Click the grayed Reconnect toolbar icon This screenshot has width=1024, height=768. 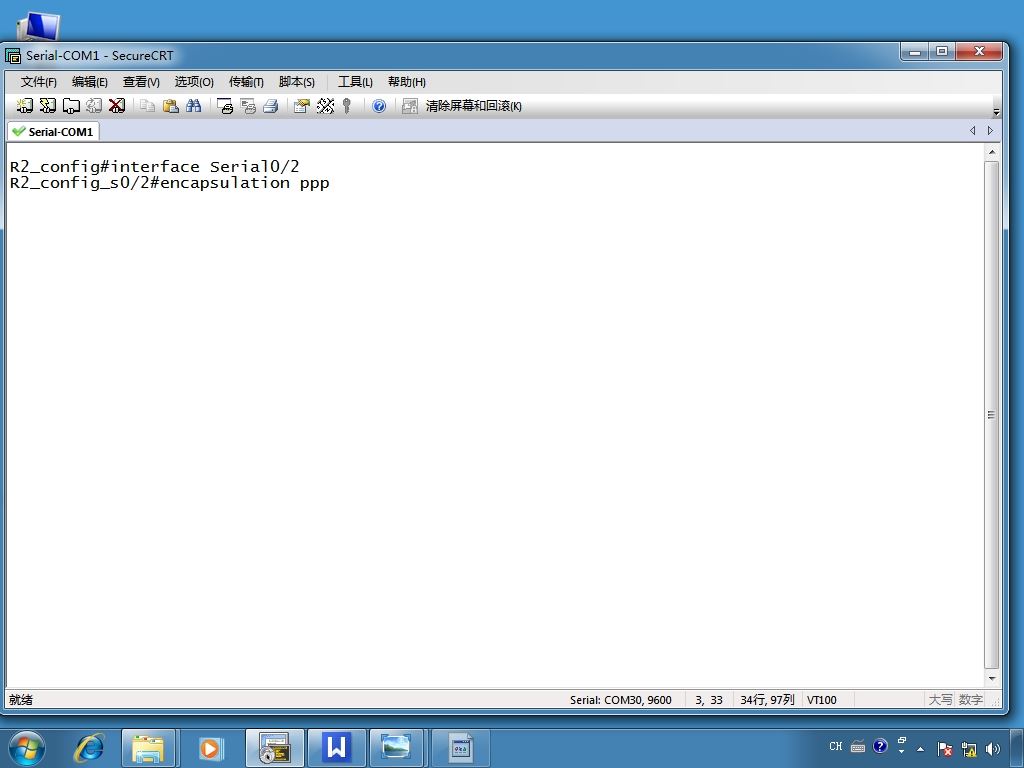point(94,106)
